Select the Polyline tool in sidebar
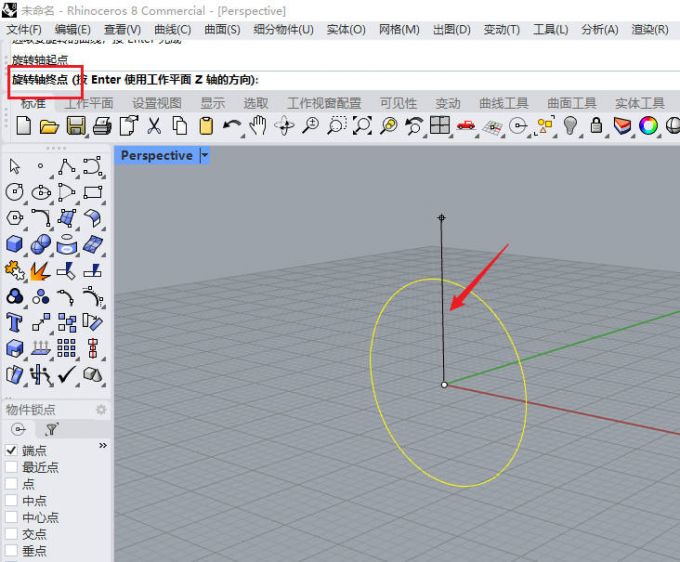Image resolution: width=680 pixels, height=562 pixels. coord(66,167)
